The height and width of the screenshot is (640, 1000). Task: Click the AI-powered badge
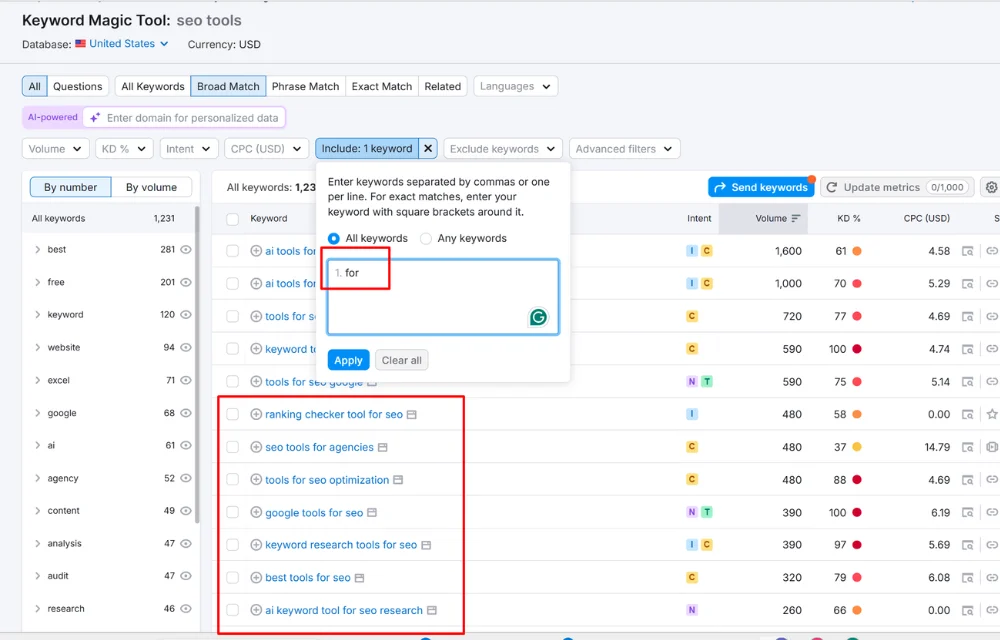51,117
